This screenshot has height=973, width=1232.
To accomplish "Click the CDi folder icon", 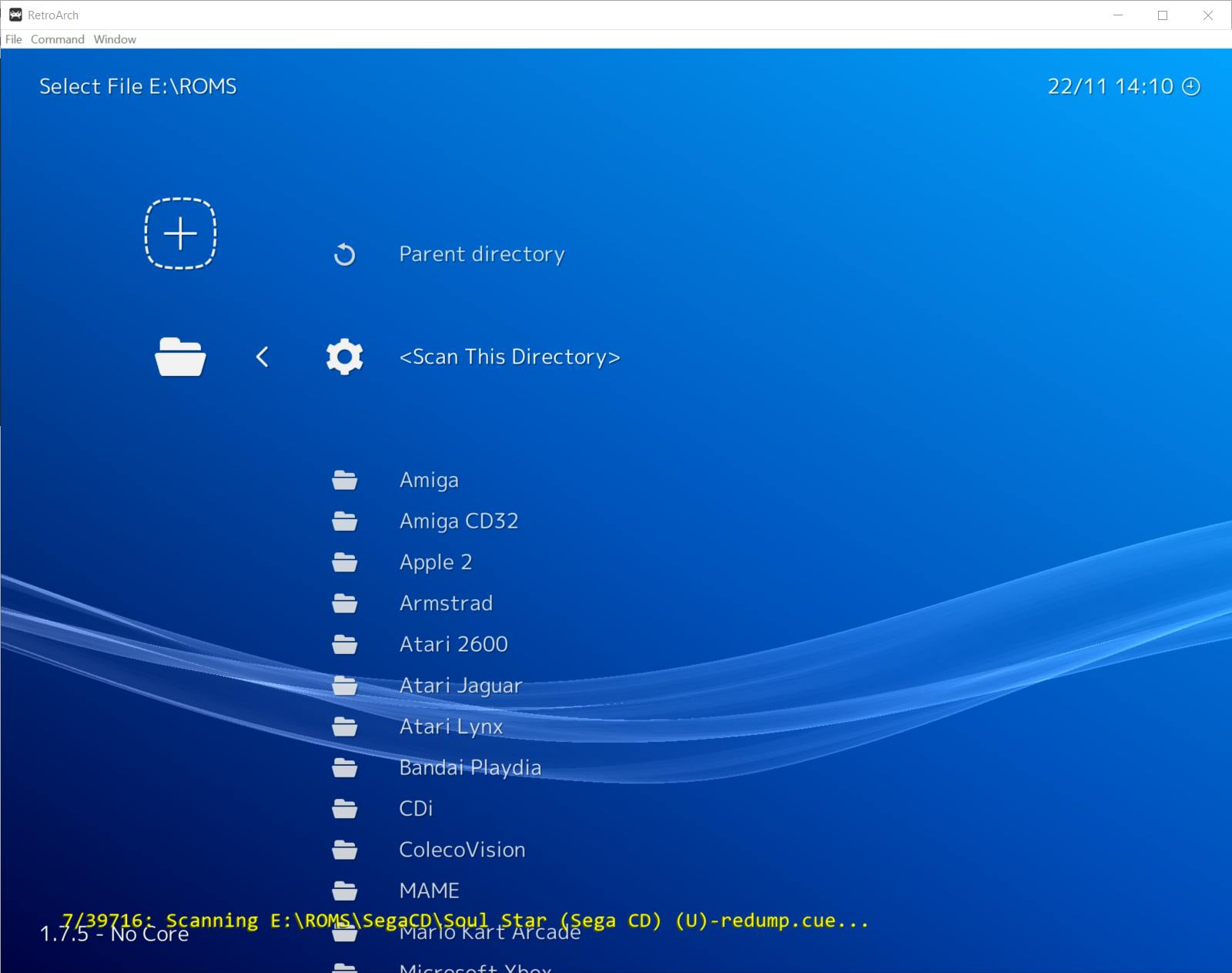I will tap(344, 809).
